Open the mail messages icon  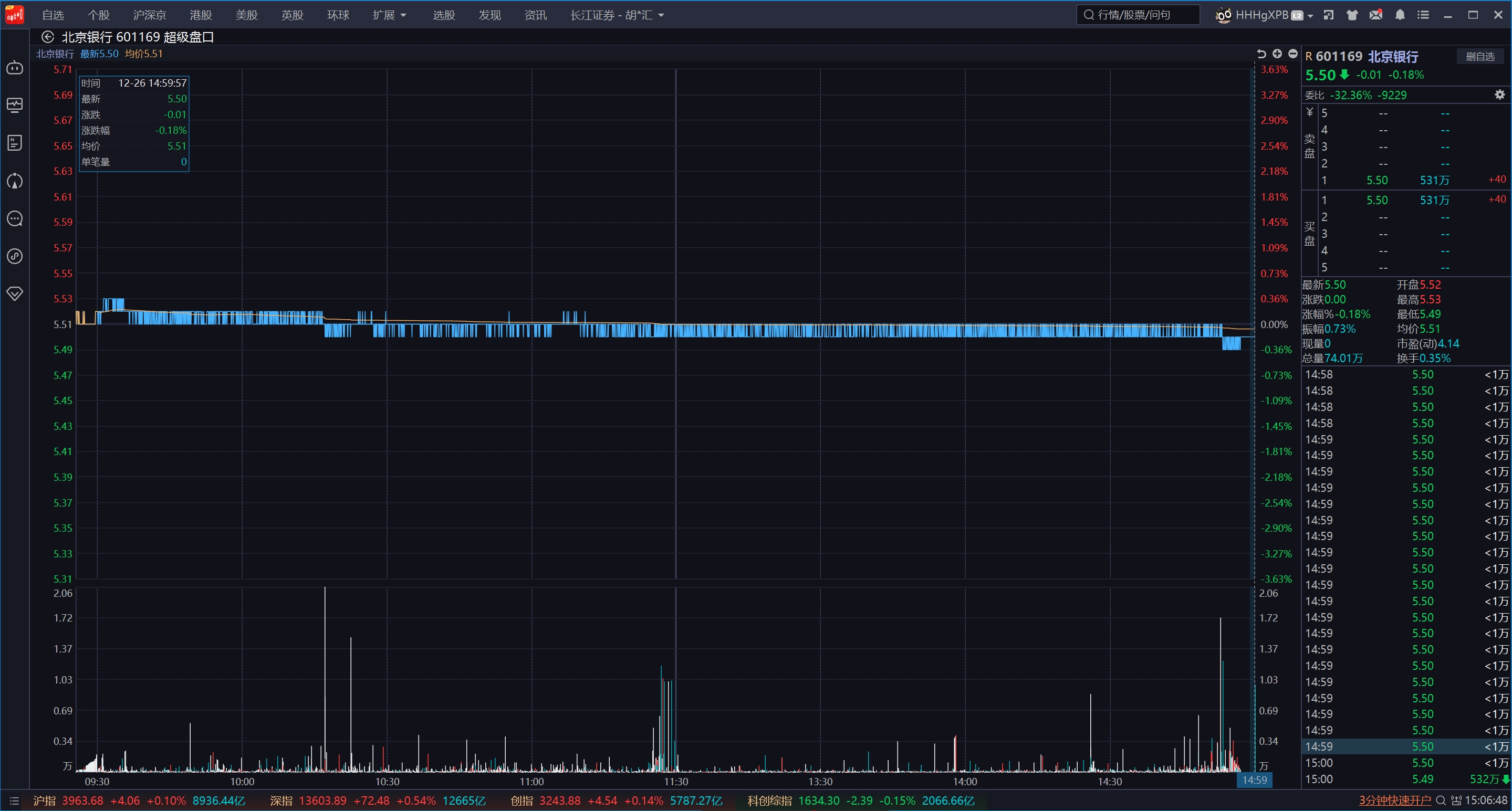click(x=1376, y=15)
